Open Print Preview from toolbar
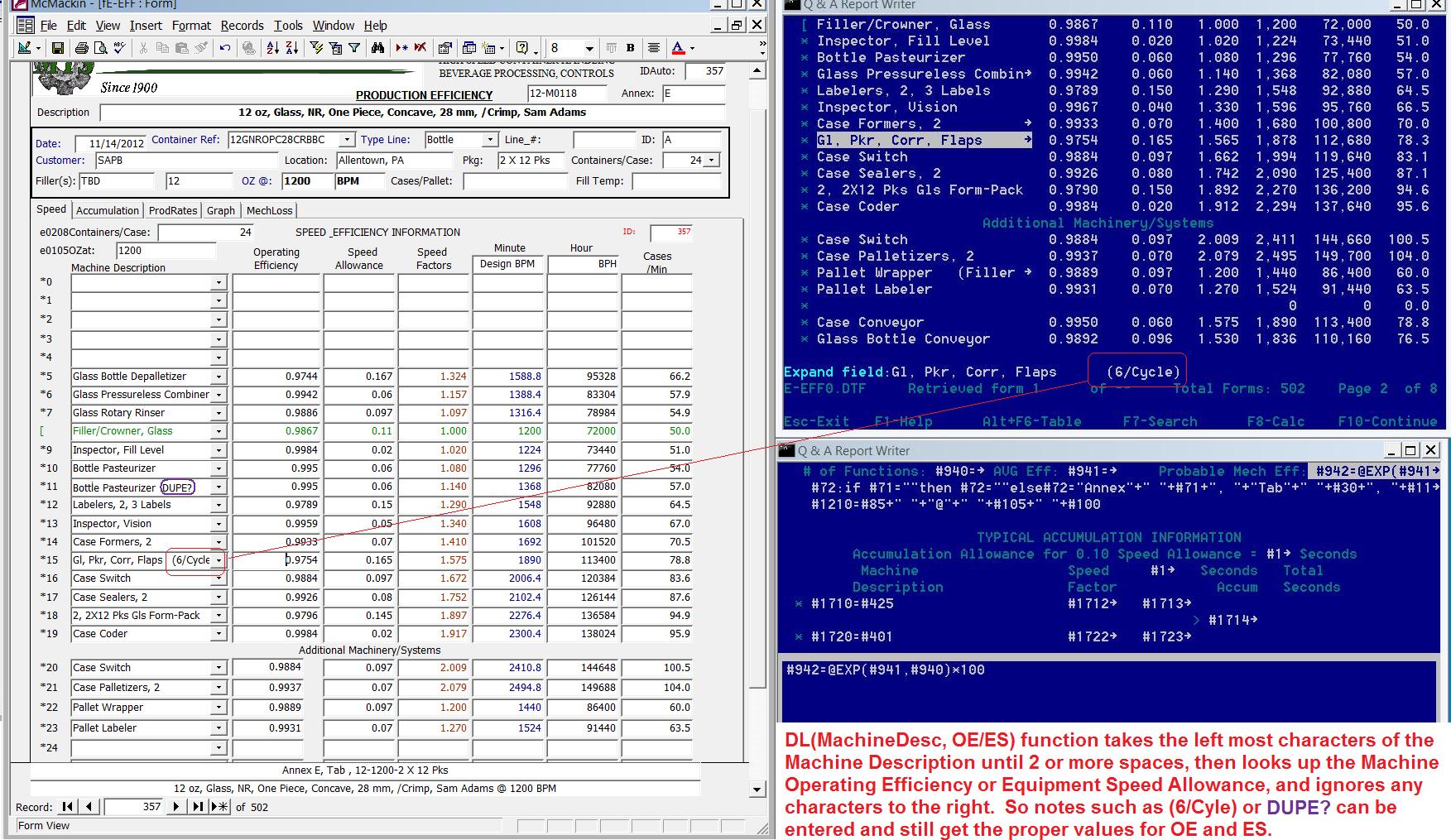This screenshot has width=1451, height=840. [x=100, y=48]
